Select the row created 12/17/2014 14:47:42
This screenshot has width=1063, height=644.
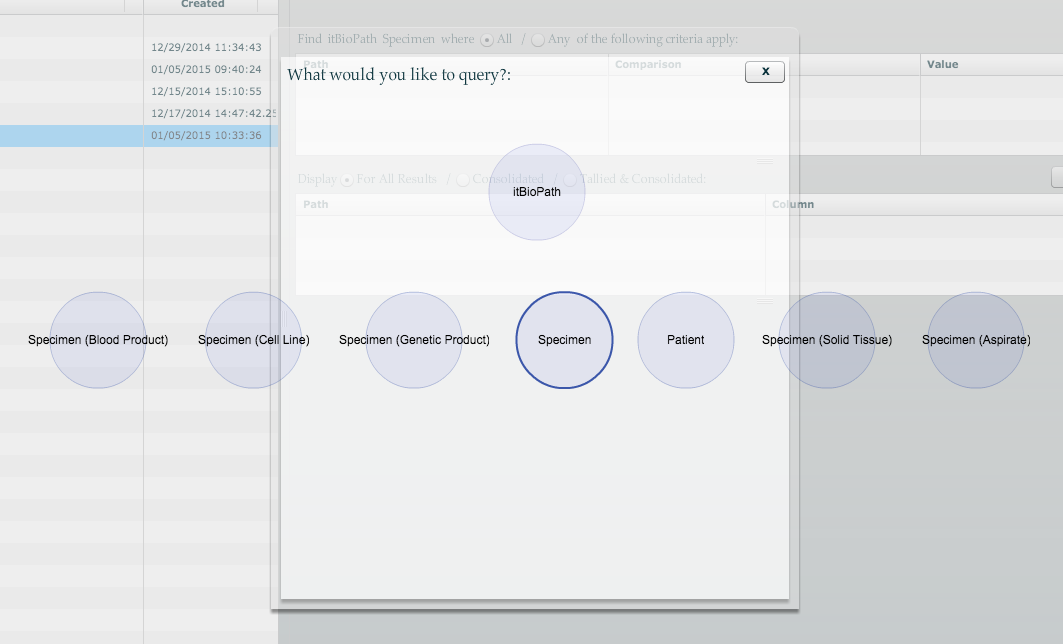(x=139, y=113)
